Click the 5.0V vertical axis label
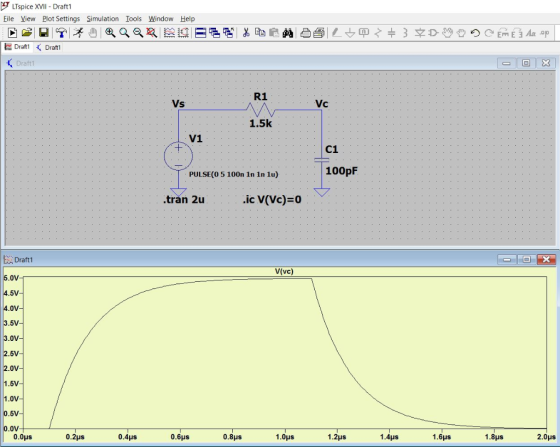The width and height of the screenshot is (560, 447). (x=11, y=278)
